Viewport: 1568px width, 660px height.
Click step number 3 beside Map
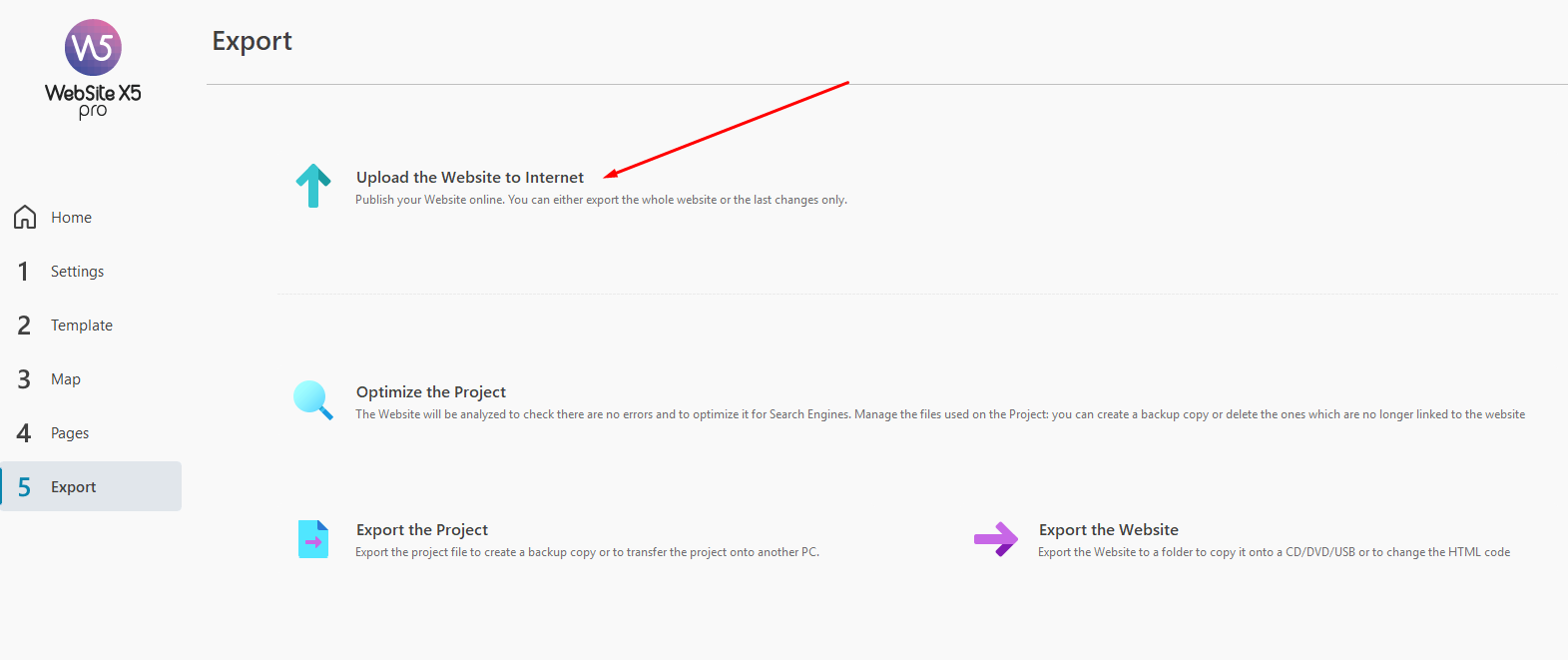click(x=24, y=379)
